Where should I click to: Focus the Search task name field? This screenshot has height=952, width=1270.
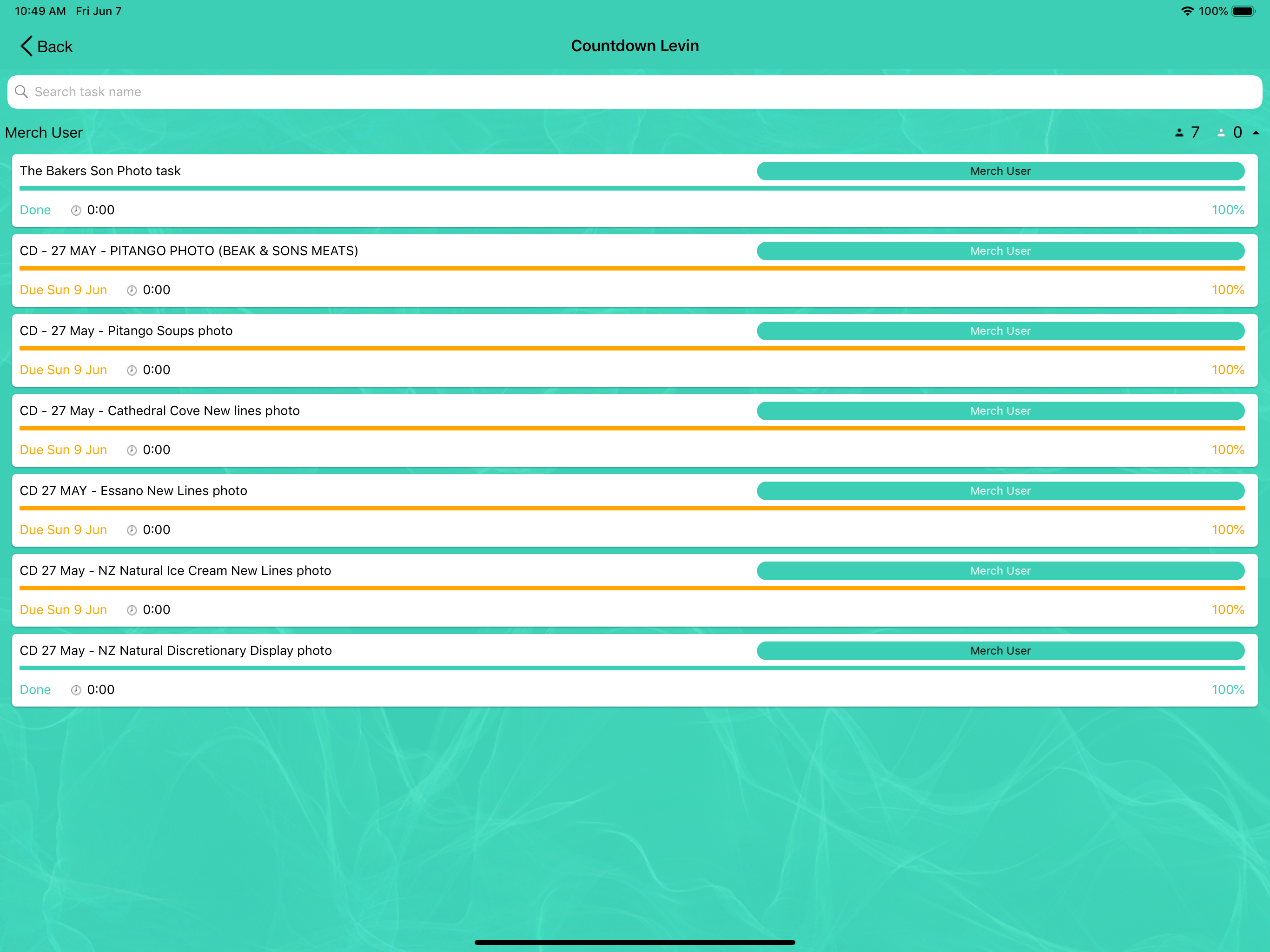tap(635, 92)
